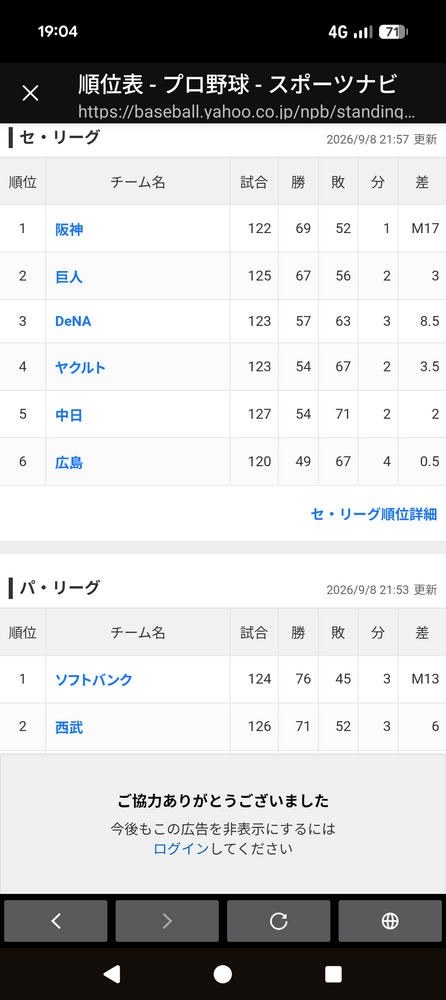Tap the browser forward arrow button
The height and width of the screenshot is (1000, 446).
(x=167, y=920)
